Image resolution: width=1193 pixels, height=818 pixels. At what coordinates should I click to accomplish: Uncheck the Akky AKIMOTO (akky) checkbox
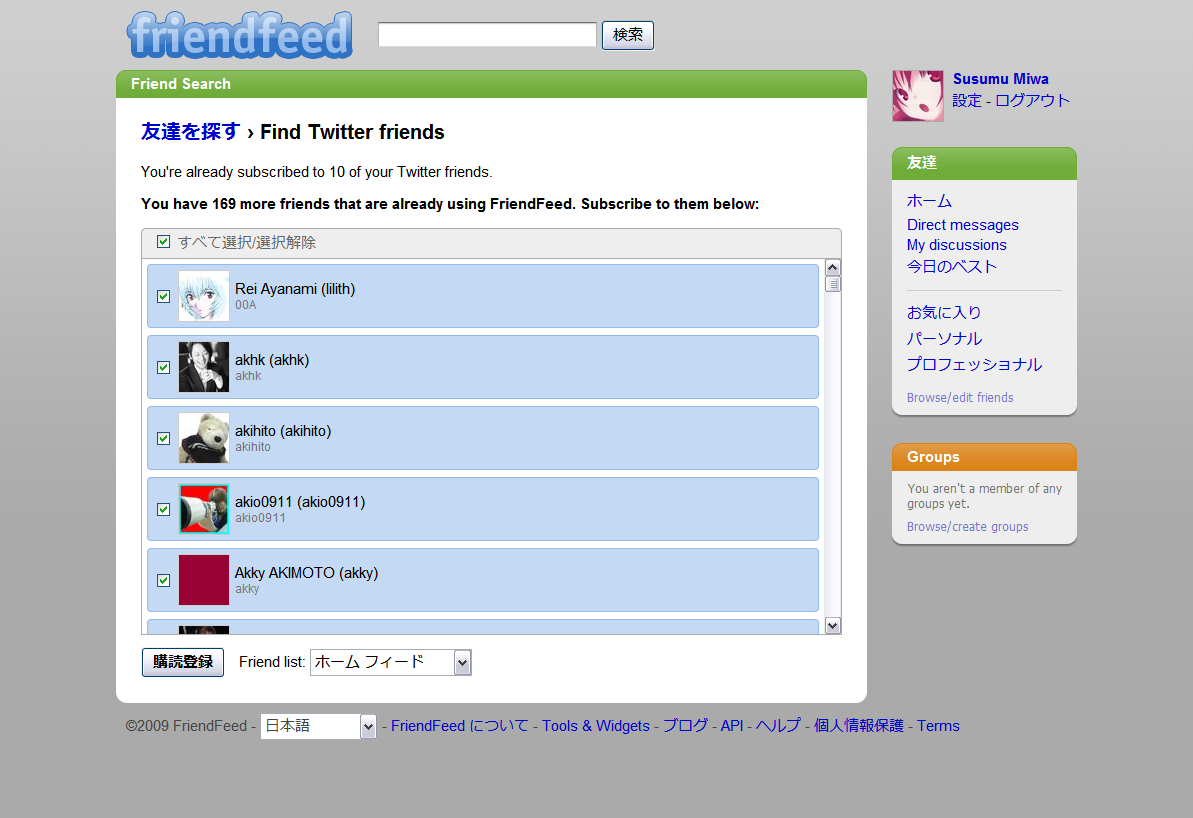pyautogui.click(x=163, y=580)
